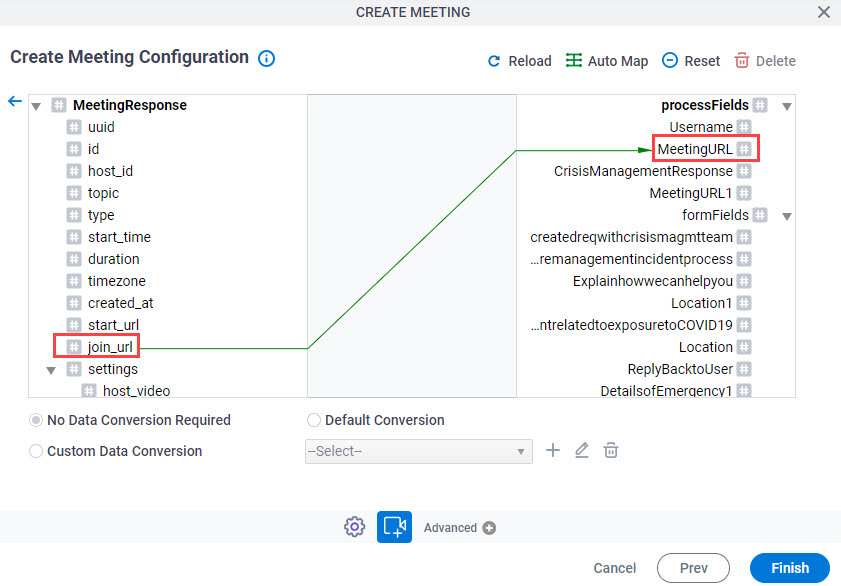
Task: Select the Explainhowwecanhelpyou field label
Action: point(653,281)
